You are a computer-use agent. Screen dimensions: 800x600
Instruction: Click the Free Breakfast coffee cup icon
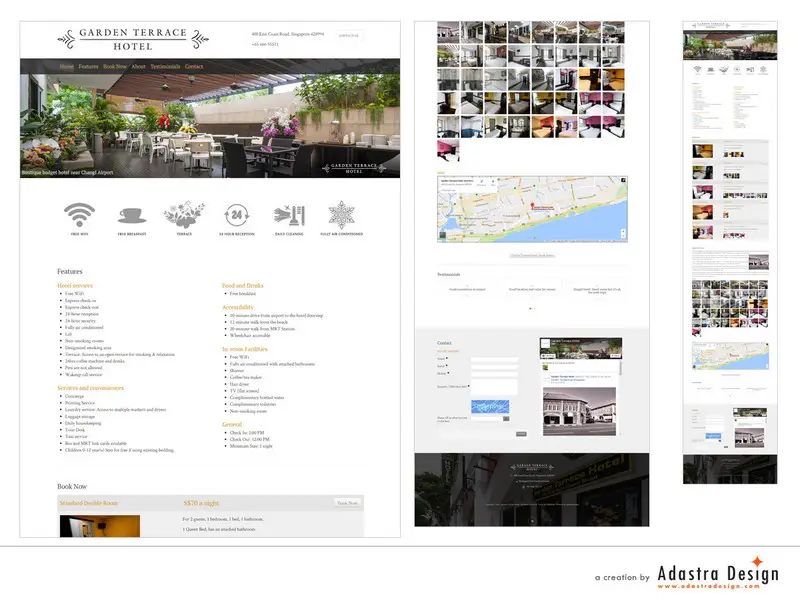pos(132,215)
